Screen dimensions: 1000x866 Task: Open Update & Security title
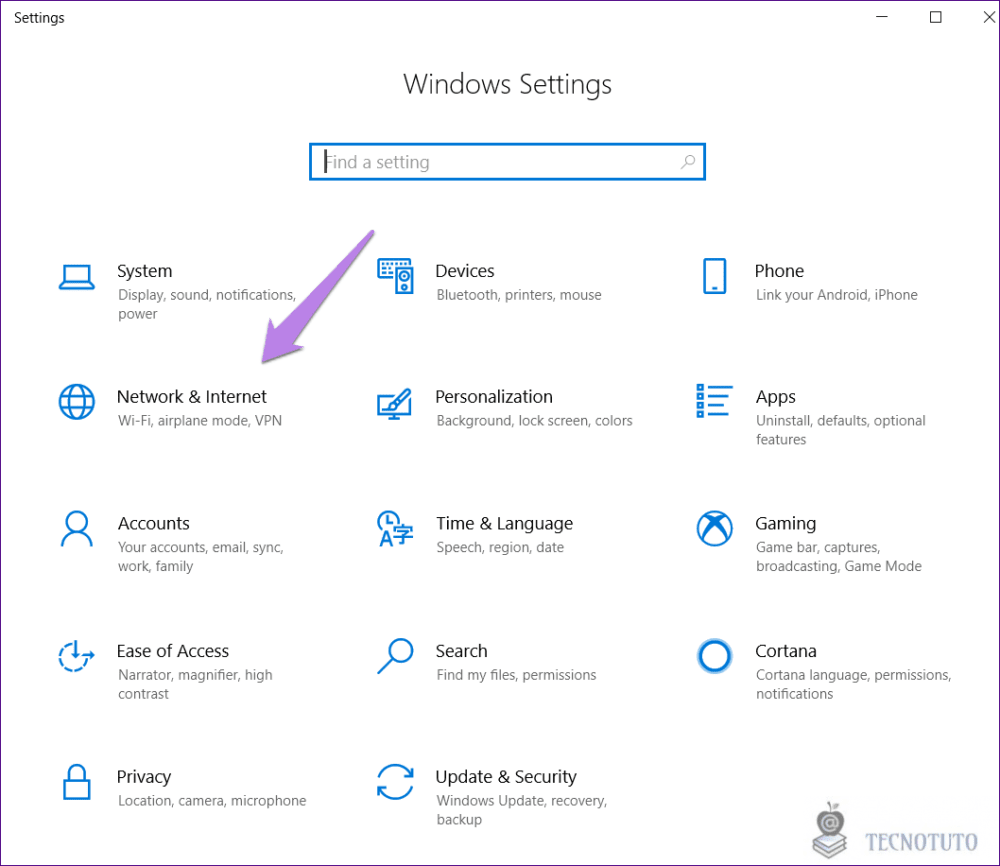point(506,777)
